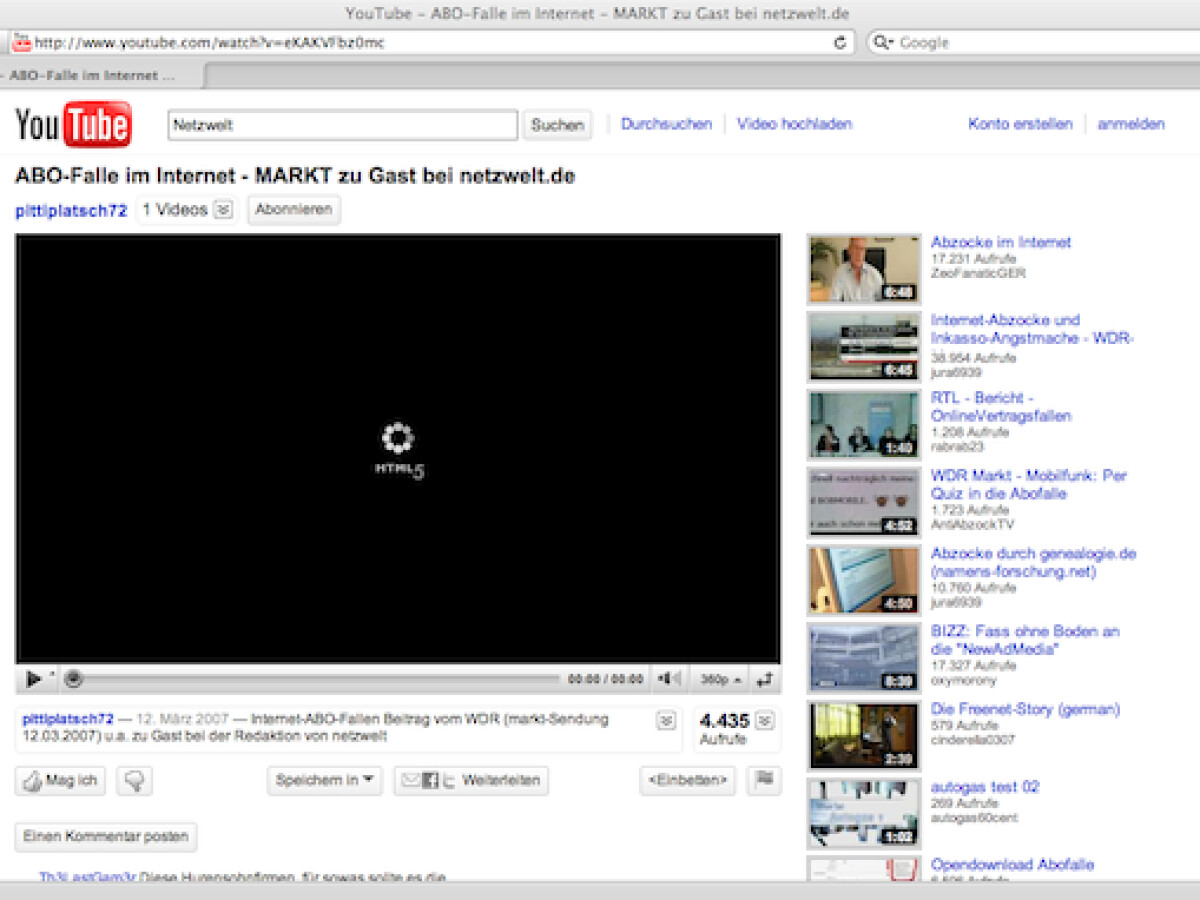
Task: Open the Durchsuchen link
Action: pos(667,124)
